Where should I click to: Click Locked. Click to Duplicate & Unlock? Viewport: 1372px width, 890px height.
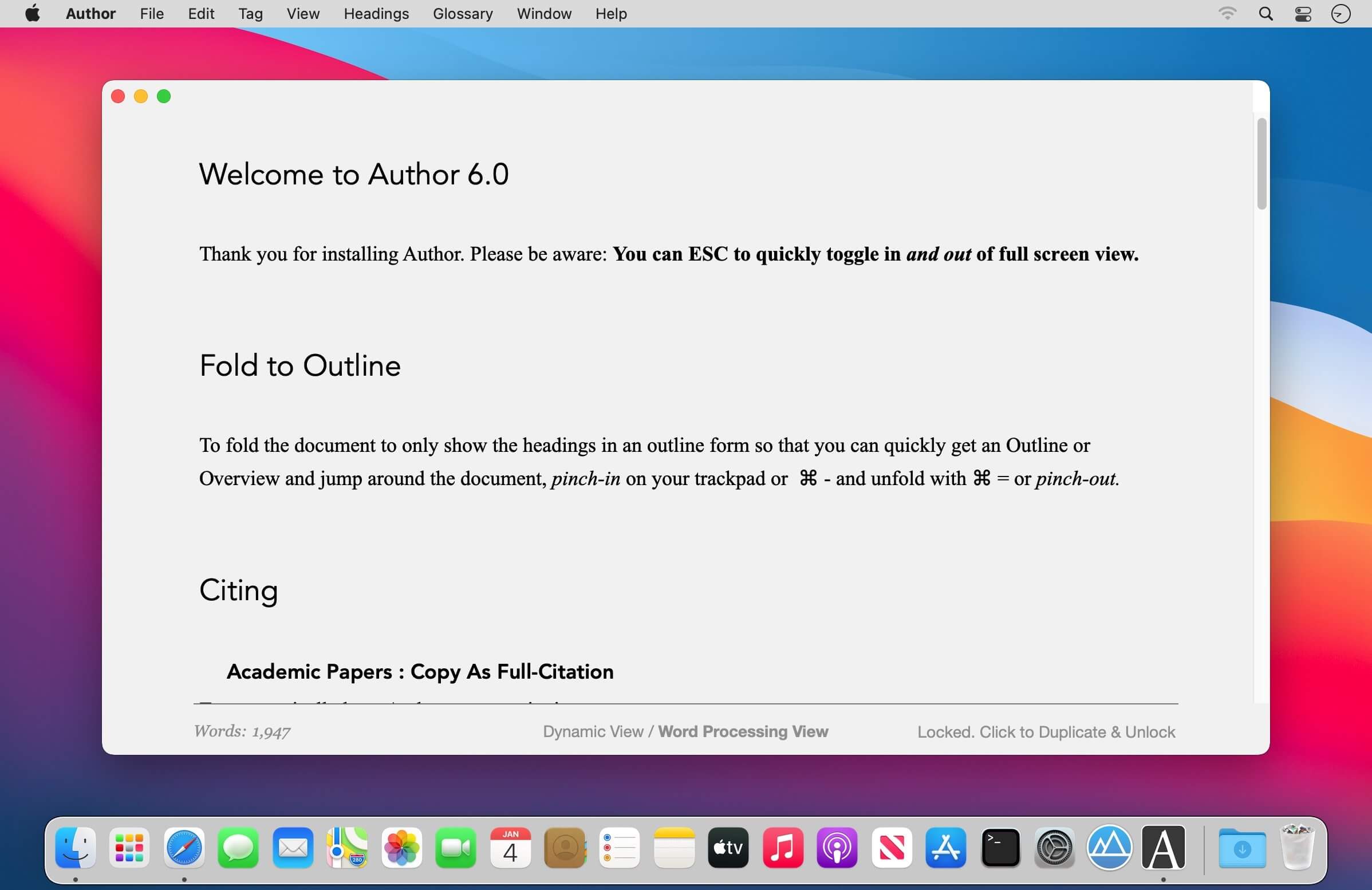pos(1046,732)
